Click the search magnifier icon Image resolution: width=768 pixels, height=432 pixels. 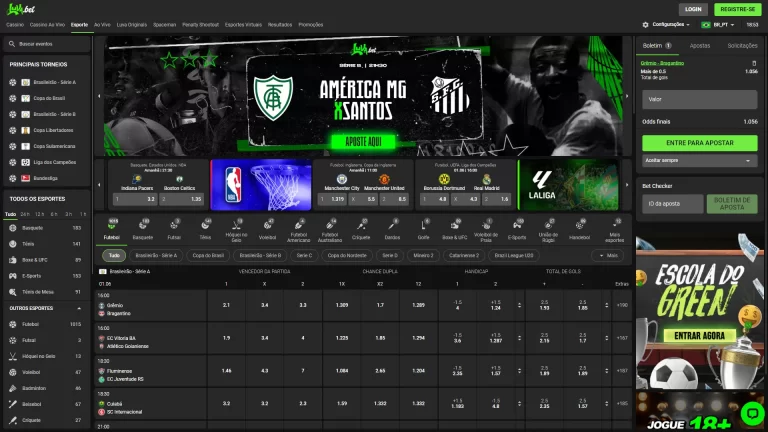point(12,44)
